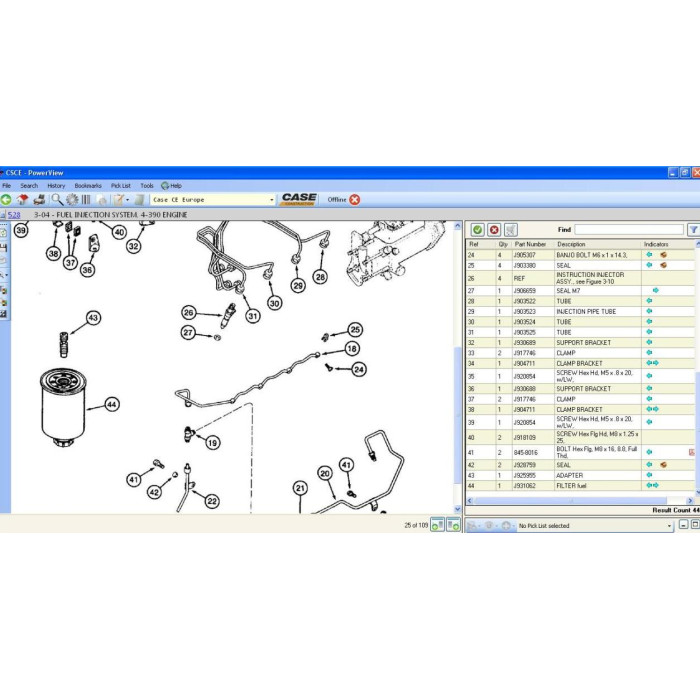Image resolution: width=700 pixels, height=700 pixels.
Task: Open the No Pick List selected dropdown
Action: (x=669, y=526)
